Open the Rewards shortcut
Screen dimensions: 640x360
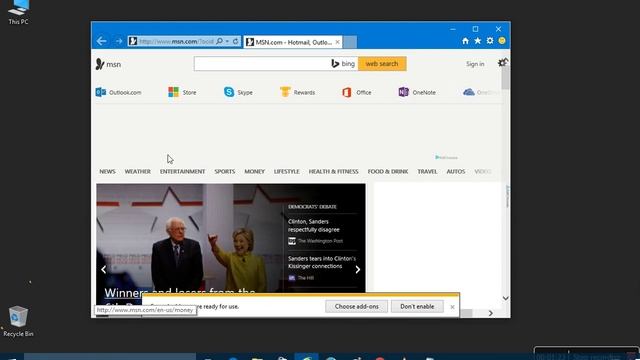(298, 93)
